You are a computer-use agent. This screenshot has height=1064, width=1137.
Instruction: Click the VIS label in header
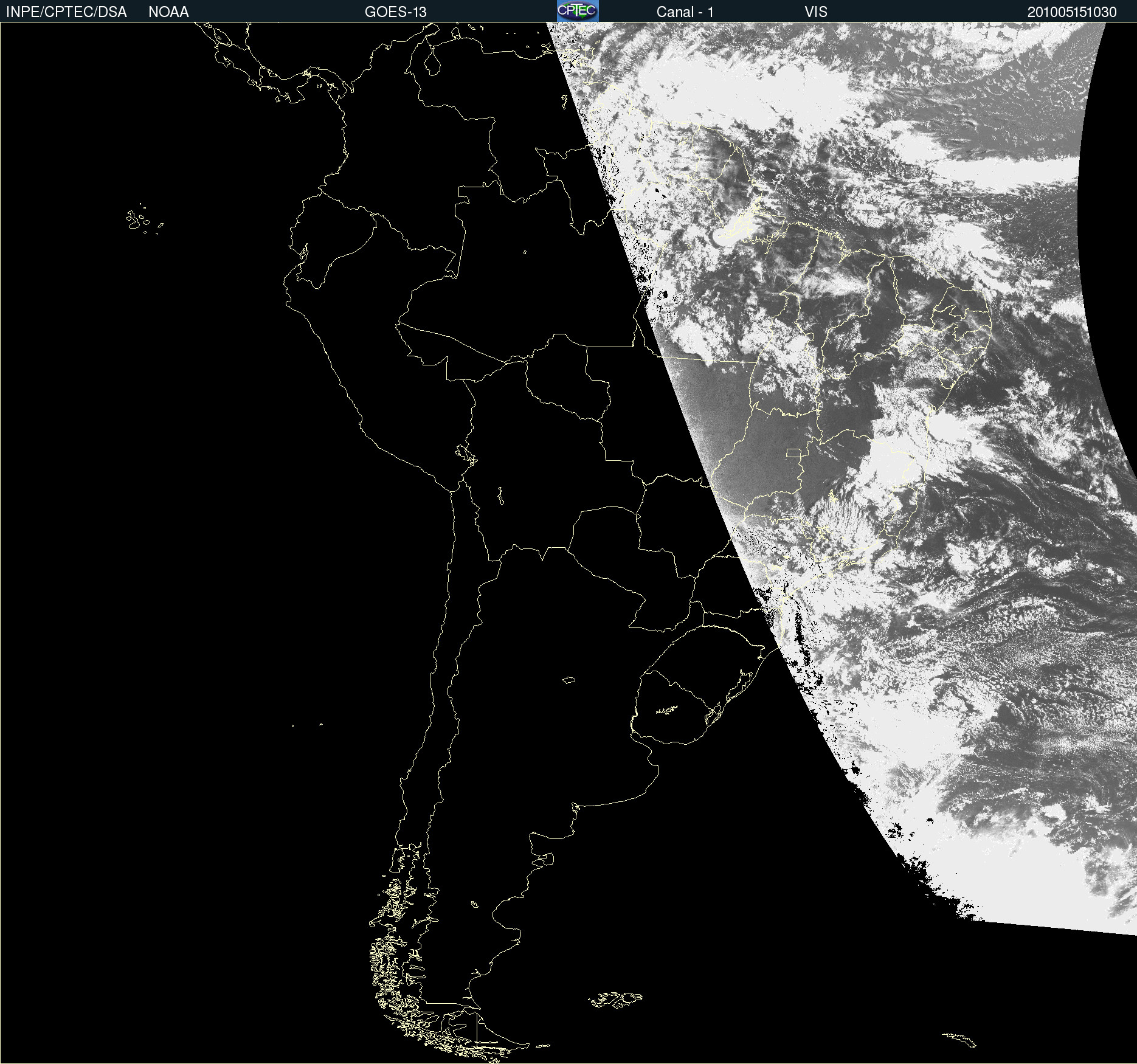click(816, 12)
